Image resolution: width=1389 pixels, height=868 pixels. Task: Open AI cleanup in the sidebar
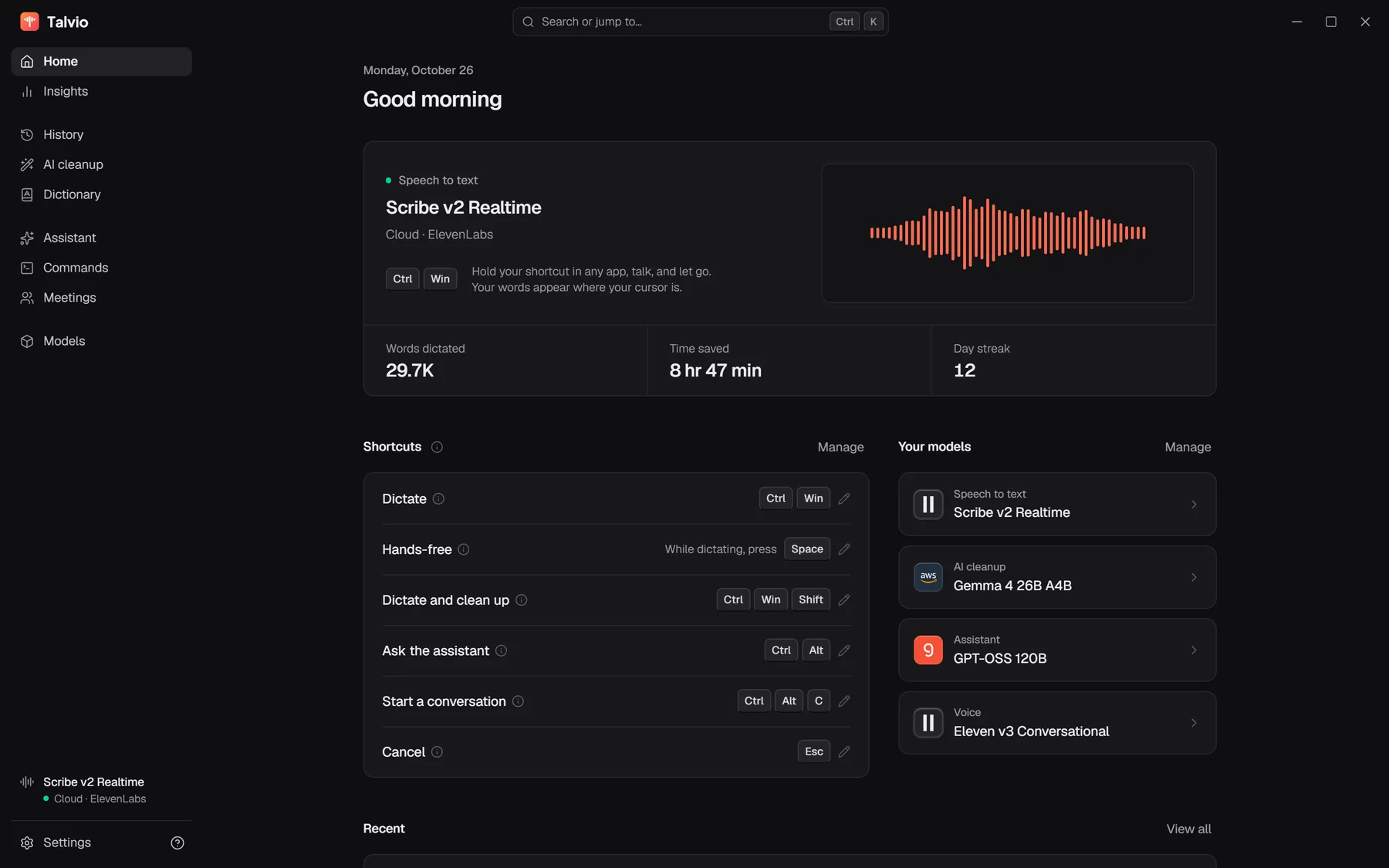(101, 164)
